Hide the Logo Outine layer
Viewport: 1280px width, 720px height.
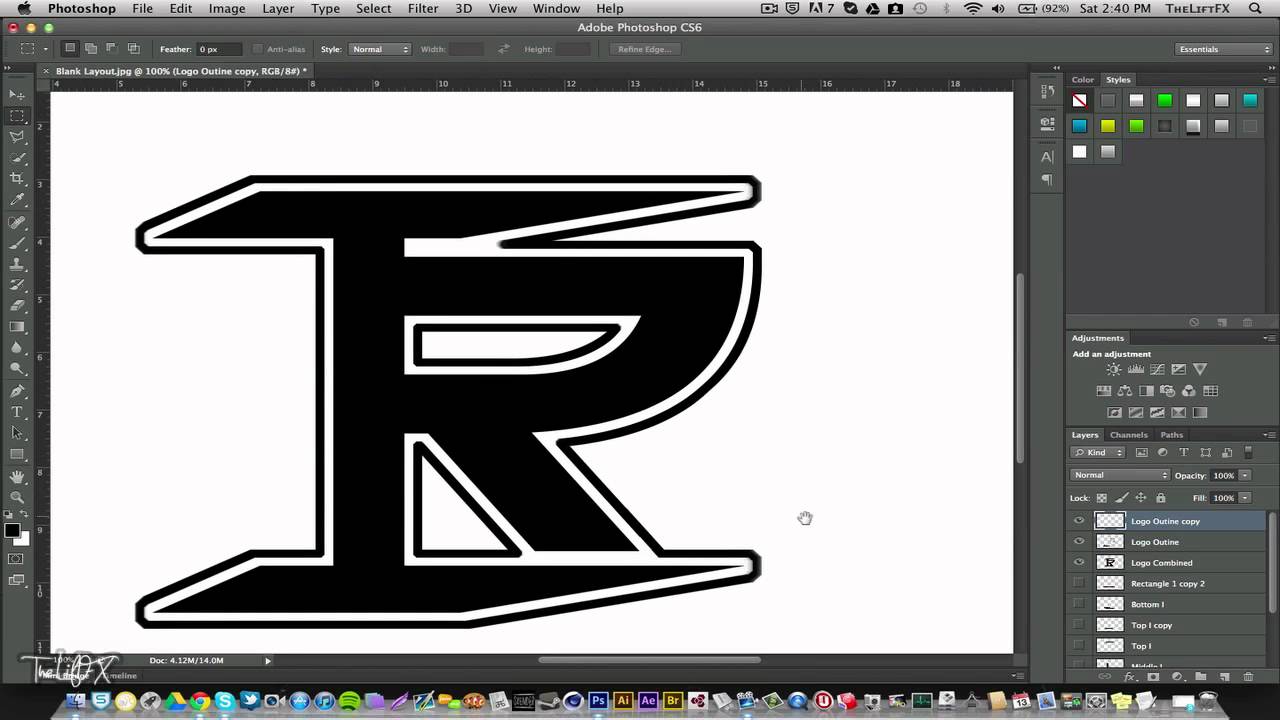pos(1078,542)
